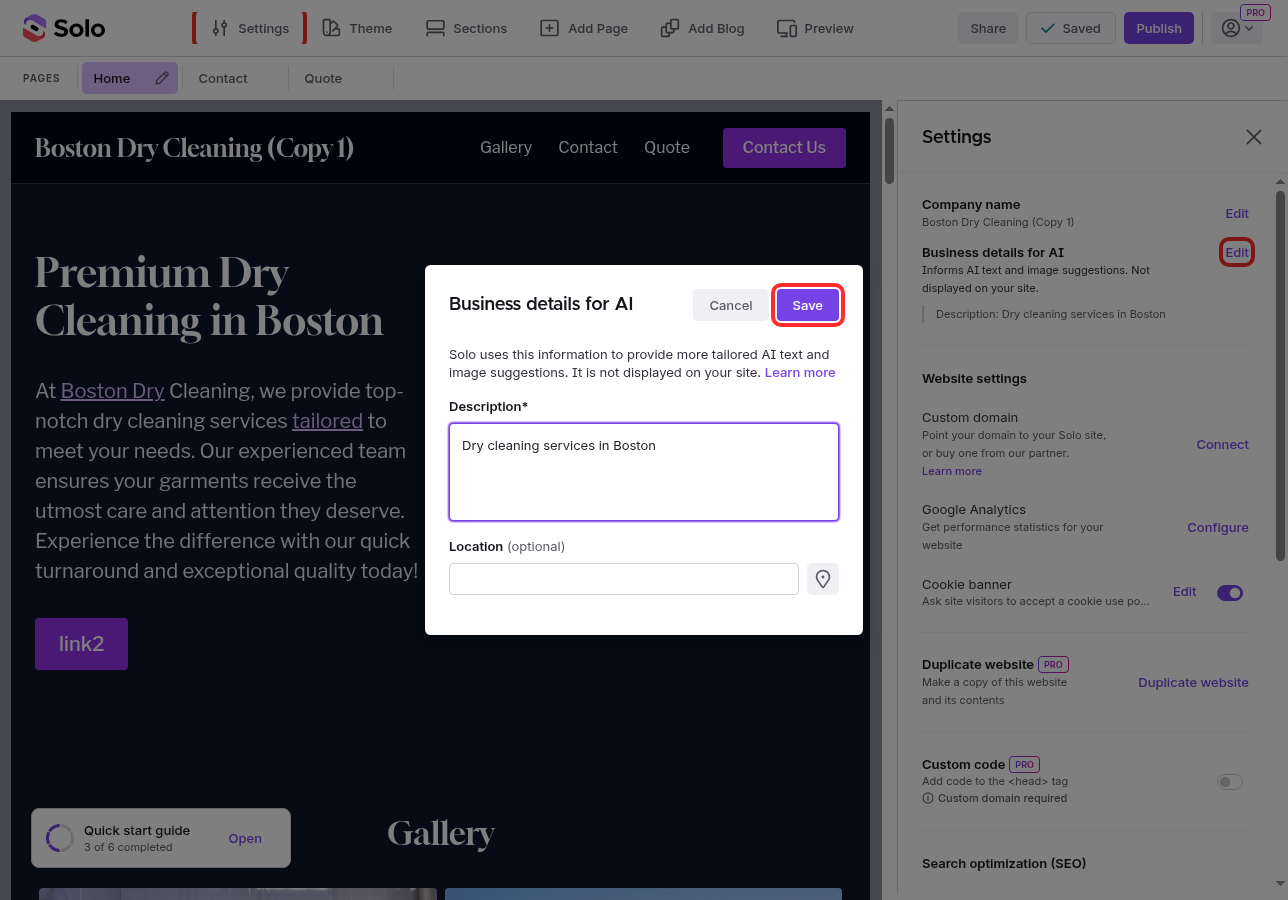This screenshot has width=1288, height=900.
Task: Click the Quick start progress ring
Action: [60, 838]
